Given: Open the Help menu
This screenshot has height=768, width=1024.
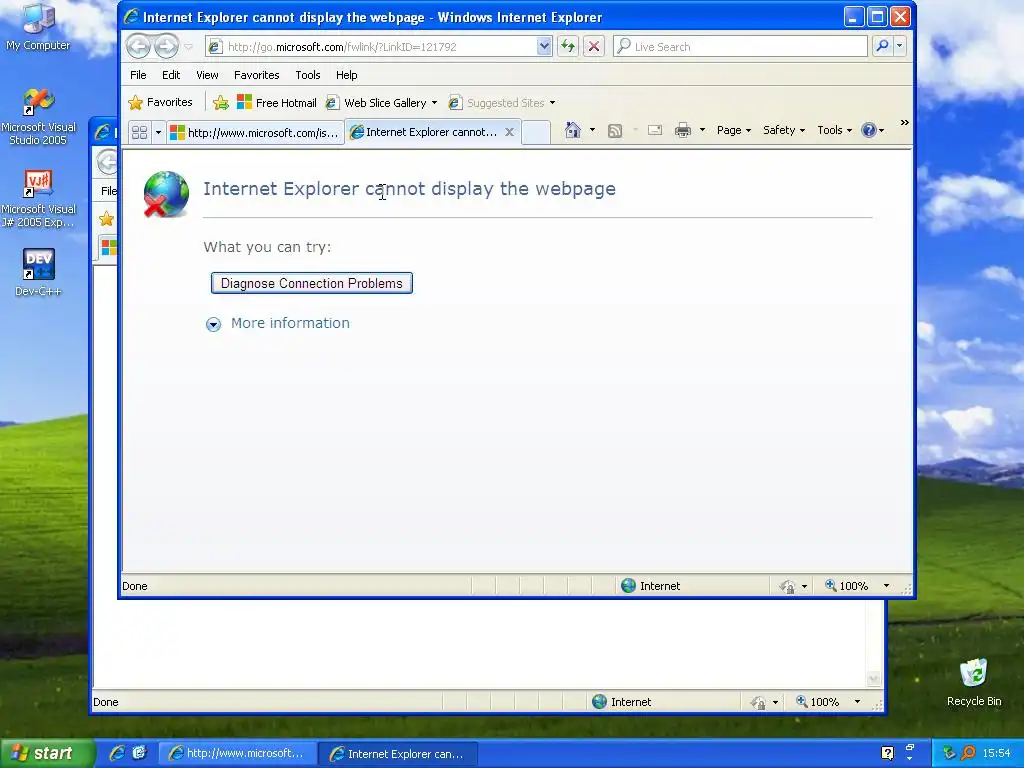Looking at the screenshot, I should click(x=347, y=75).
